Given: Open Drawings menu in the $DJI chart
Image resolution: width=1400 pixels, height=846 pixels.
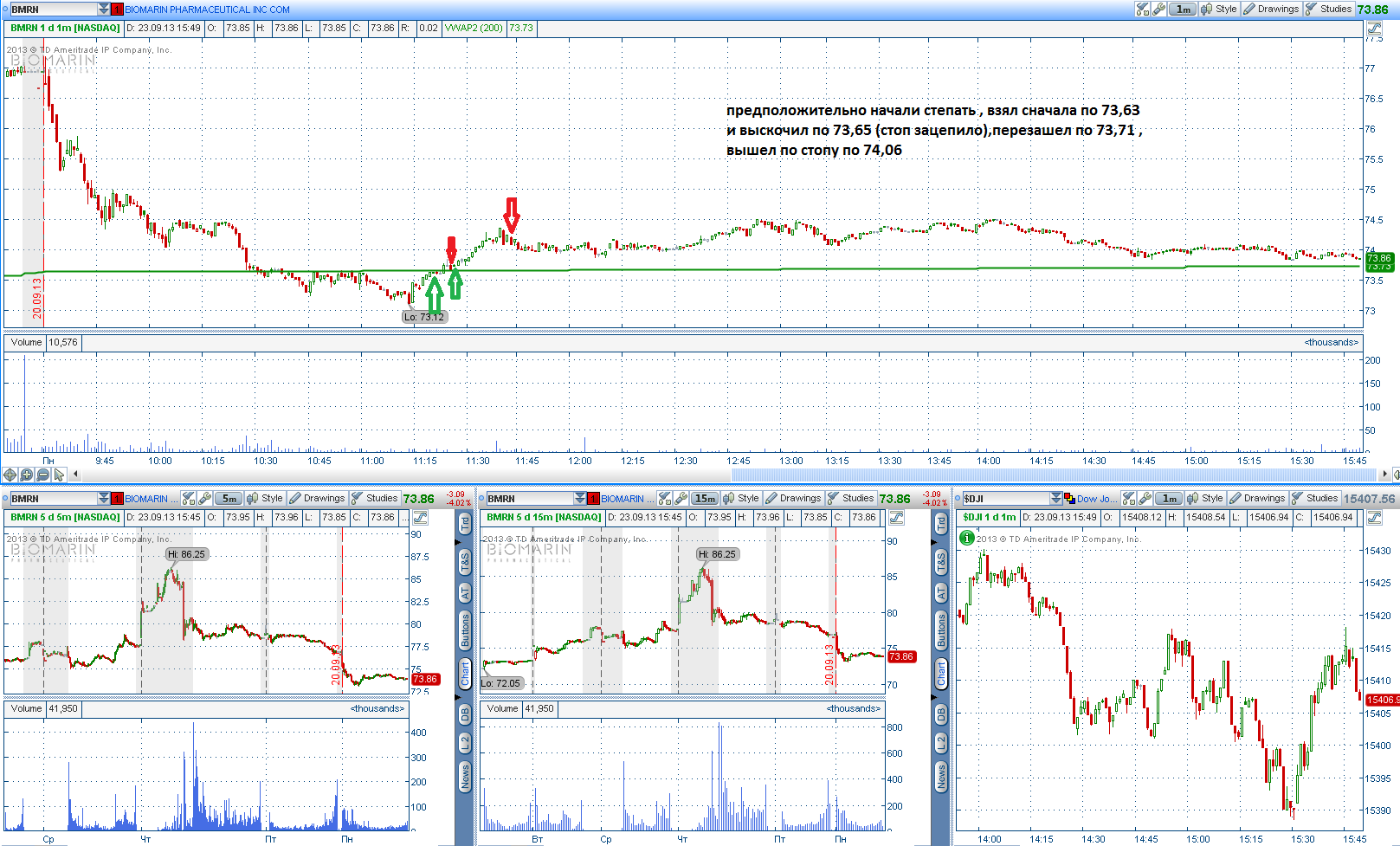Looking at the screenshot, I should coord(1258,498).
